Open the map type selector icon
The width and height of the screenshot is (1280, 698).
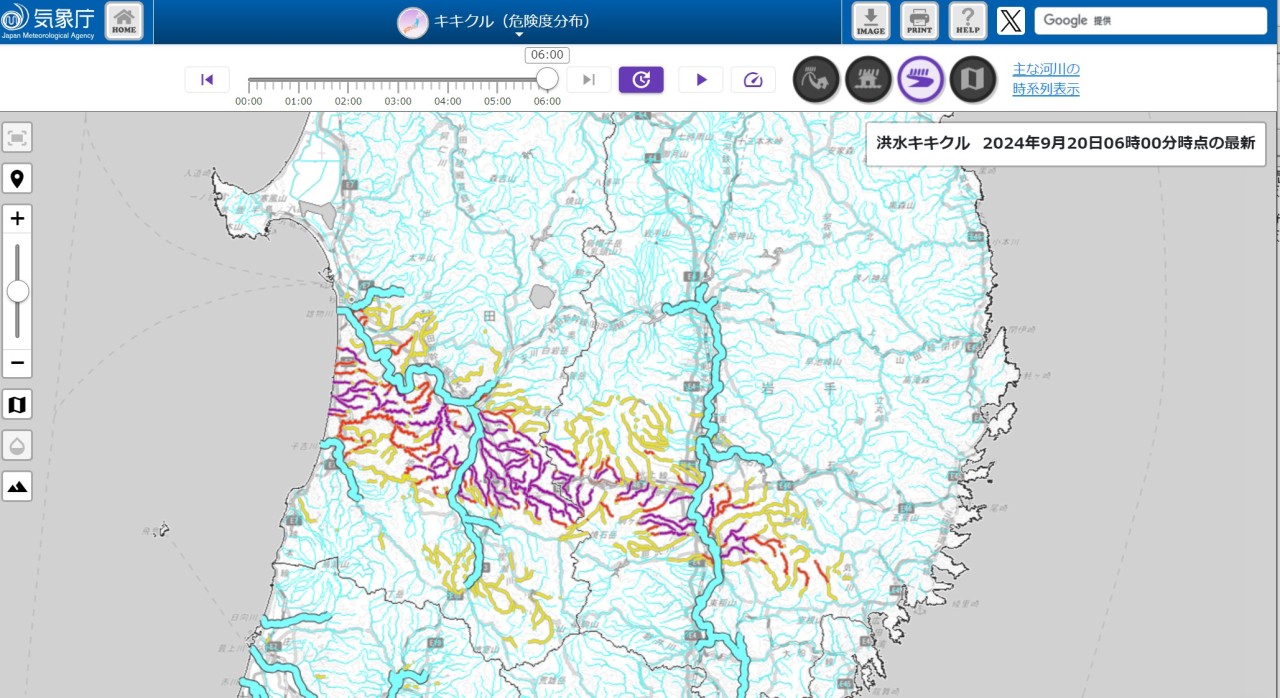pos(17,405)
